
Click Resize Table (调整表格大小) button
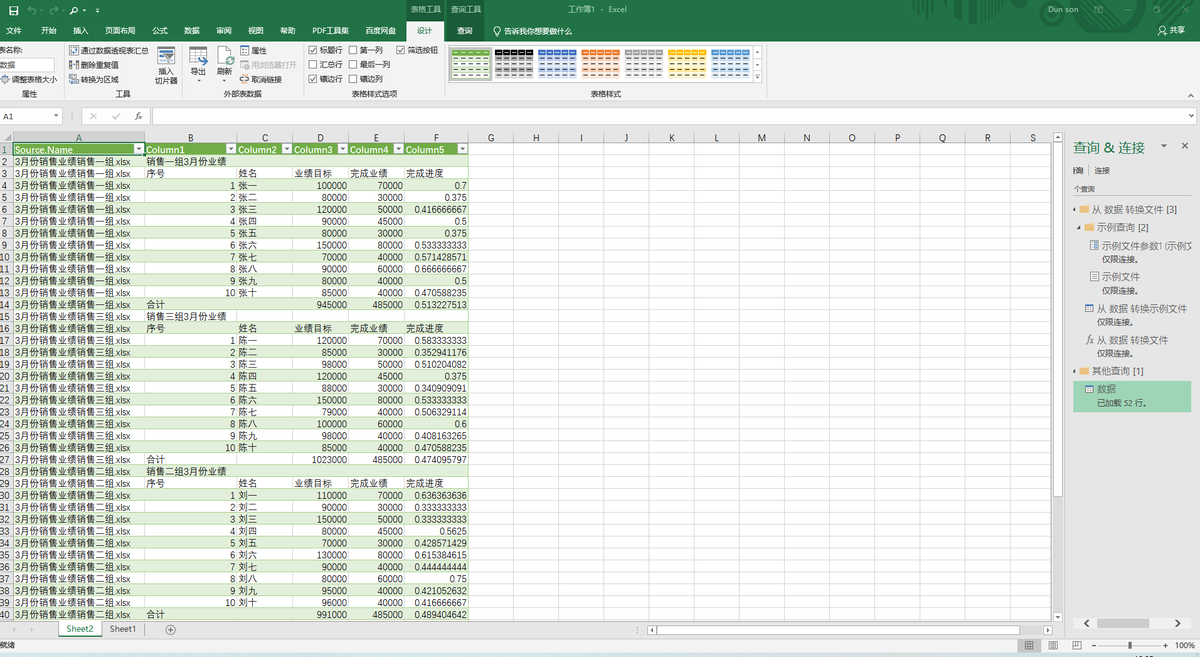click(29, 79)
